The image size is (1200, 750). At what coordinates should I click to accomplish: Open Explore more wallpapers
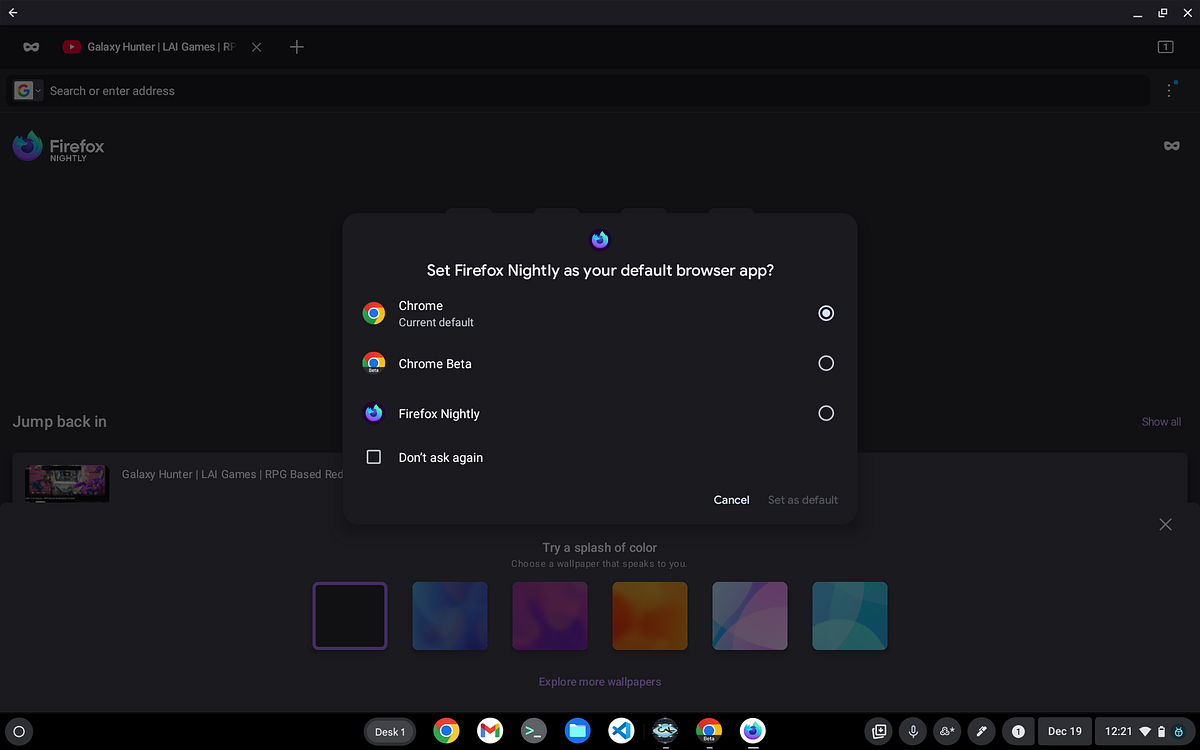599,681
